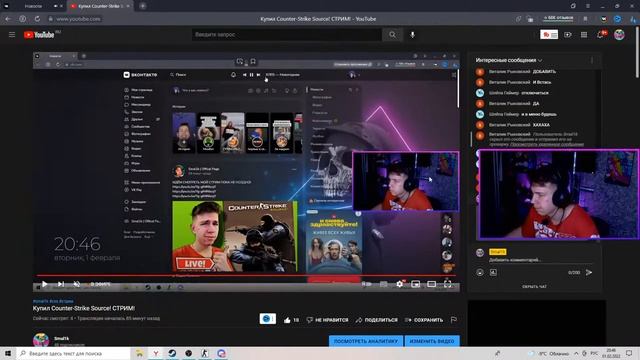Open the account avatar menu
This screenshot has width=640, height=360.
point(619,35)
